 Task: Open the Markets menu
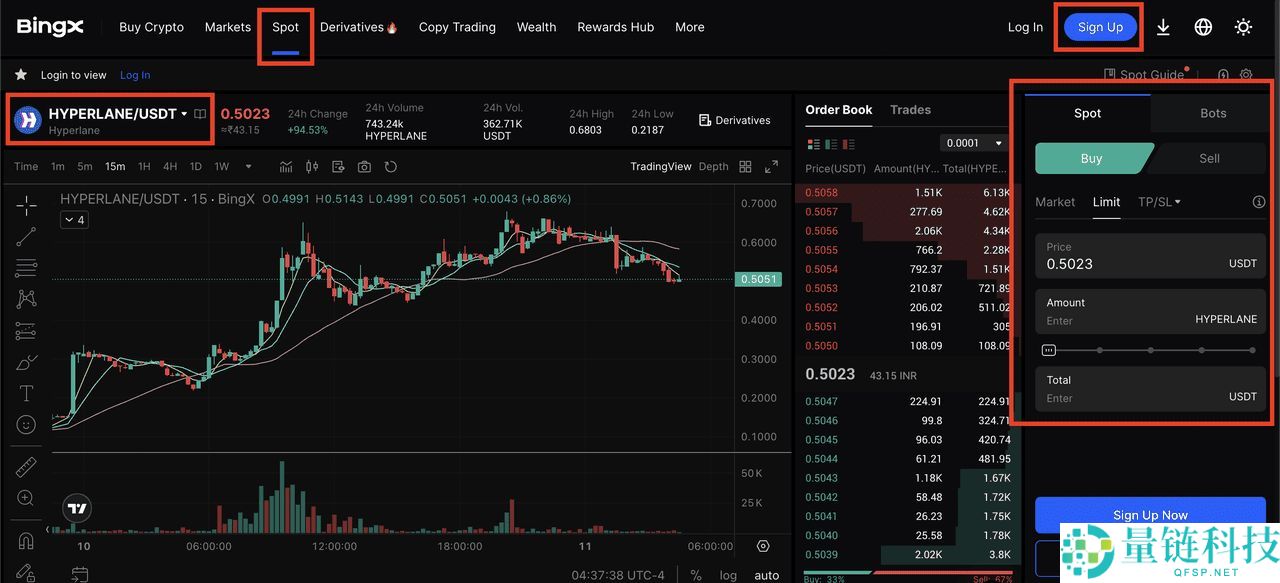[227, 27]
